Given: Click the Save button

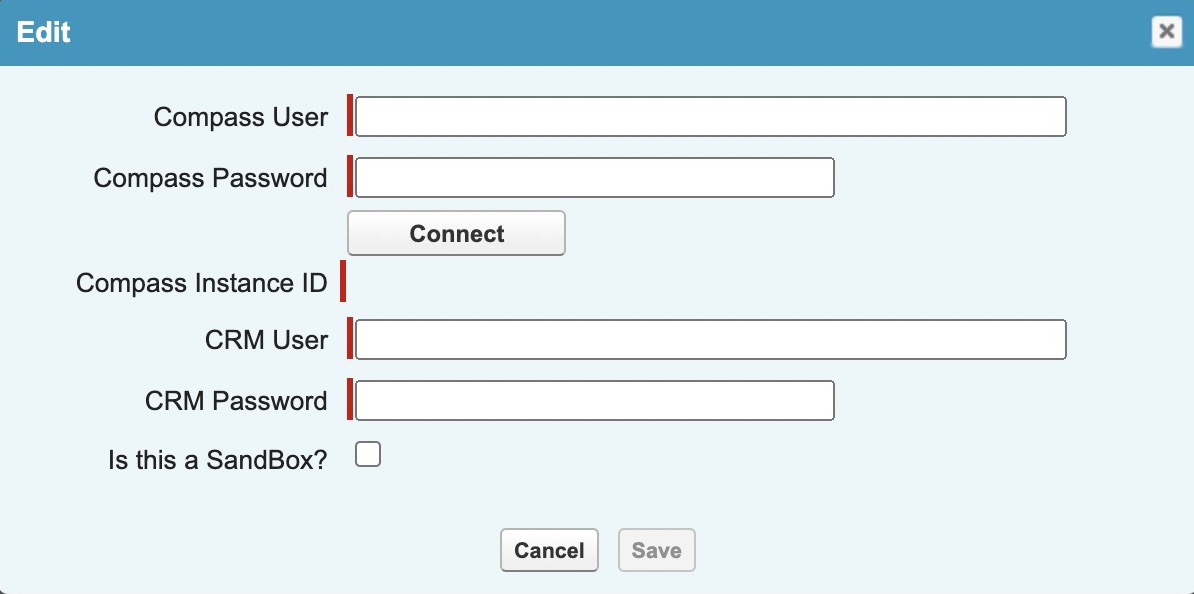Looking at the screenshot, I should [x=656, y=551].
